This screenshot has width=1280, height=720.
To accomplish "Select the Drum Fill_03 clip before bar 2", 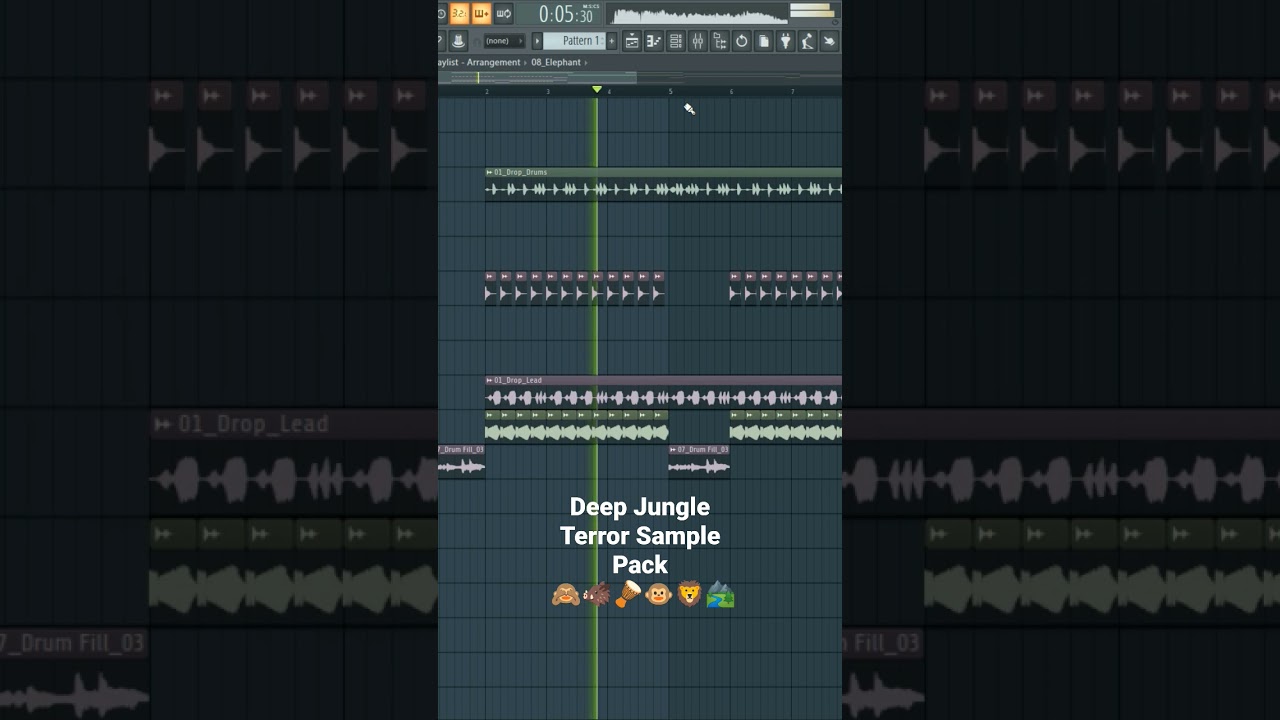I will click(x=461, y=461).
